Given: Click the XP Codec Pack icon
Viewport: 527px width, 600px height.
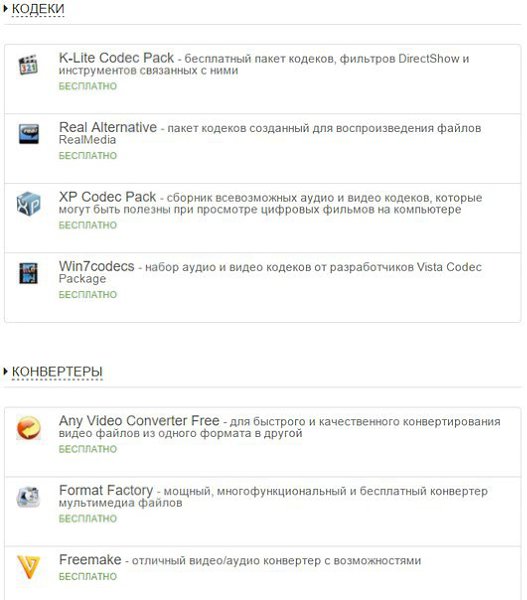Looking at the screenshot, I should (x=28, y=204).
